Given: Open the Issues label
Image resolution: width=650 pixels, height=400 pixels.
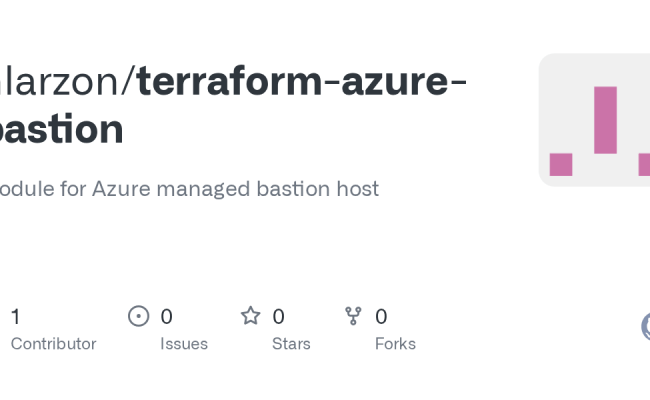Looking at the screenshot, I should point(184,344).
